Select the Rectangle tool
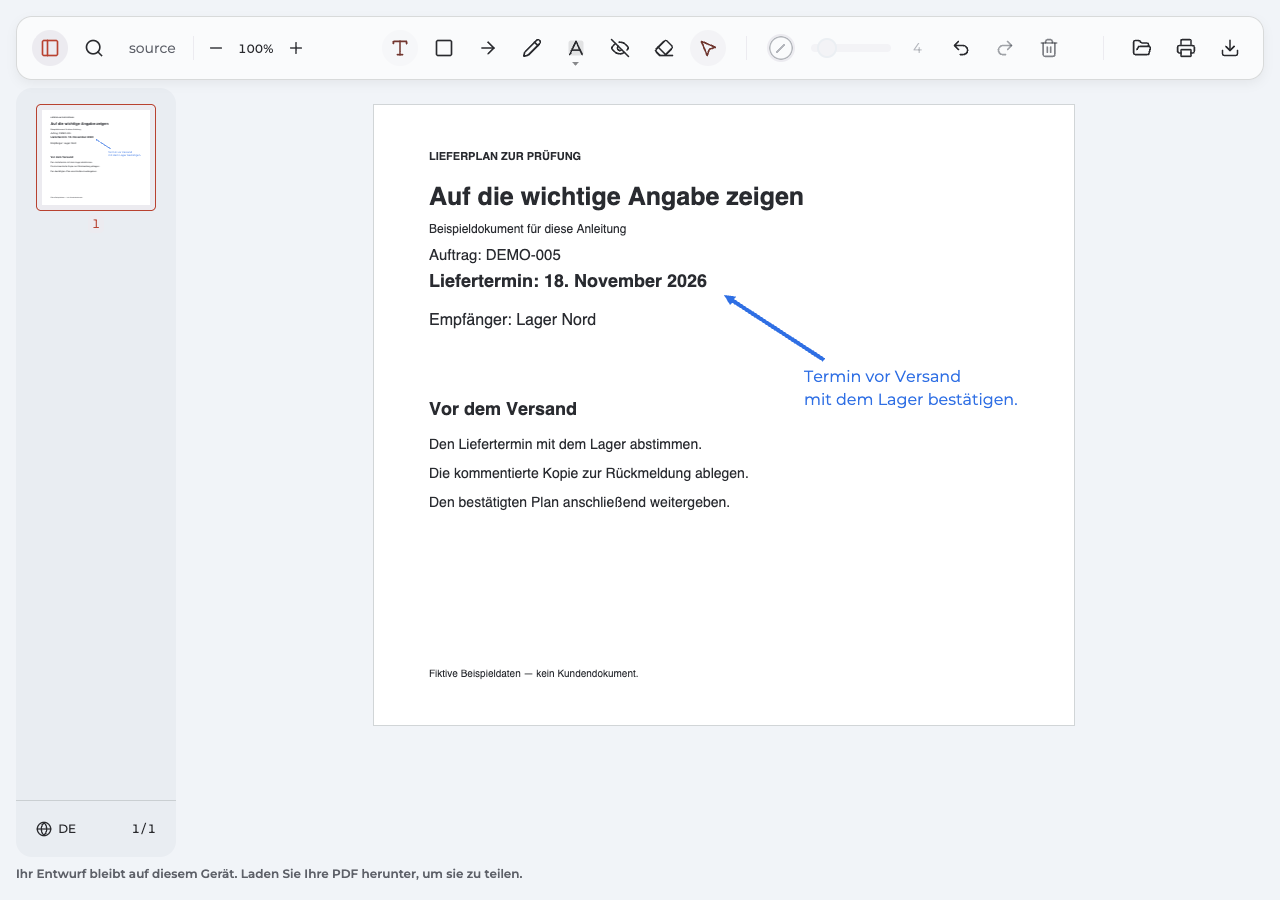 click(444, 48)
